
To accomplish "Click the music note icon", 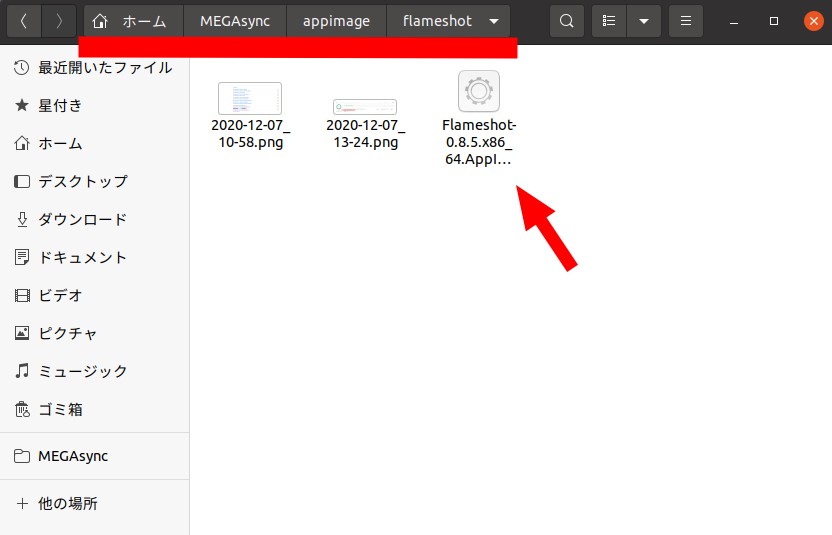I will click(22, 371).
